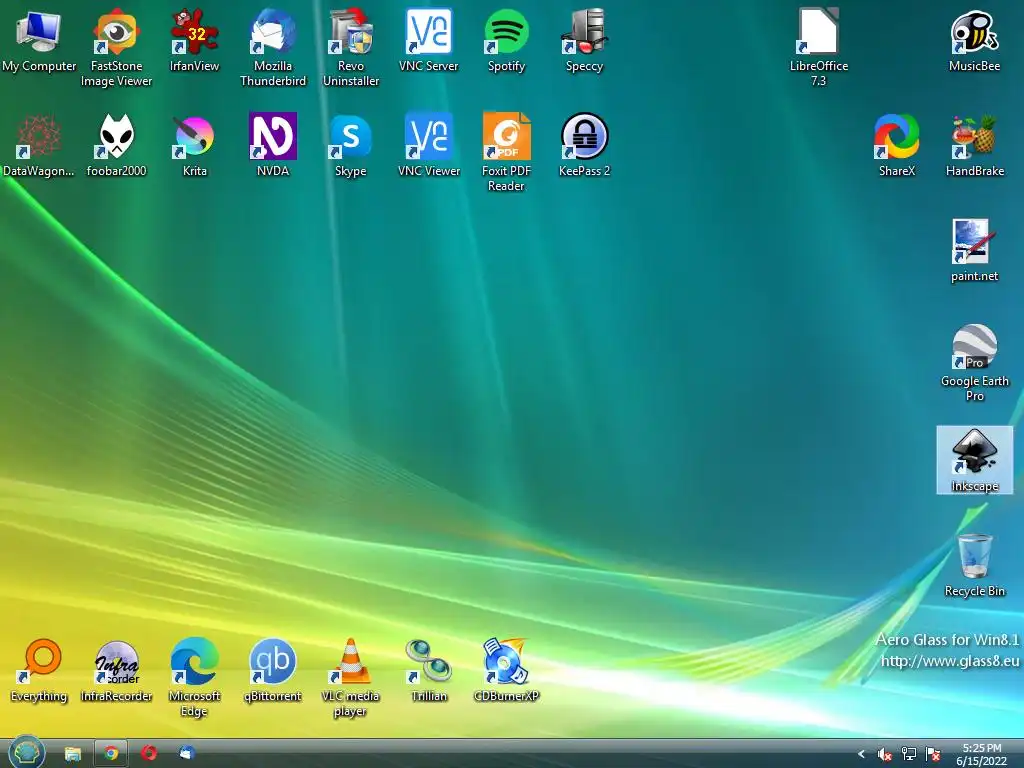
Task: Select the HandBrake shortcut
Action: coord(974,145)
